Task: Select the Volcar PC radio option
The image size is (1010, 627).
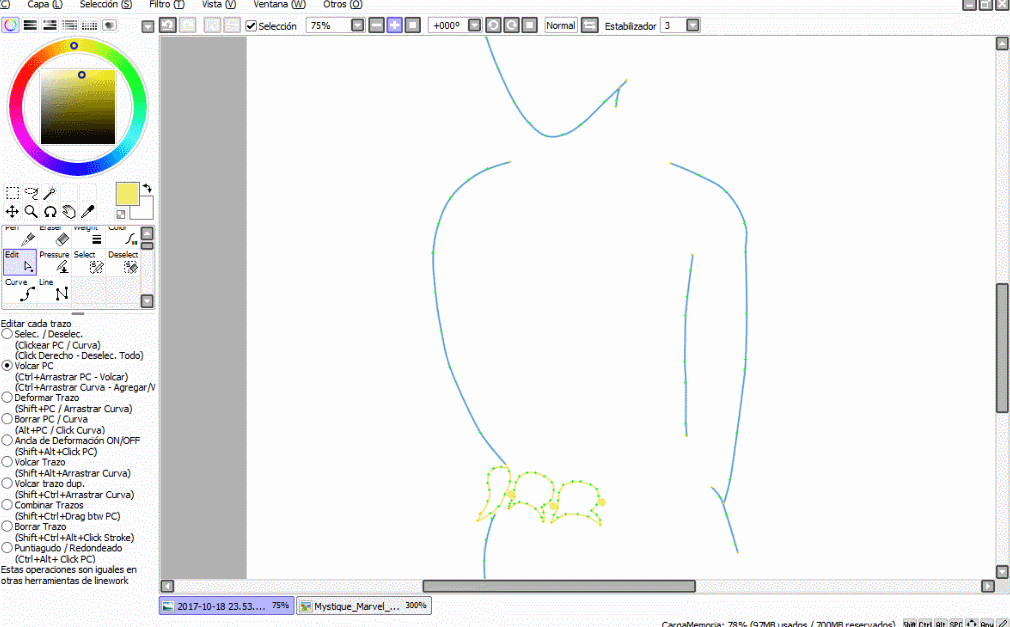Action: coord(7,365)
